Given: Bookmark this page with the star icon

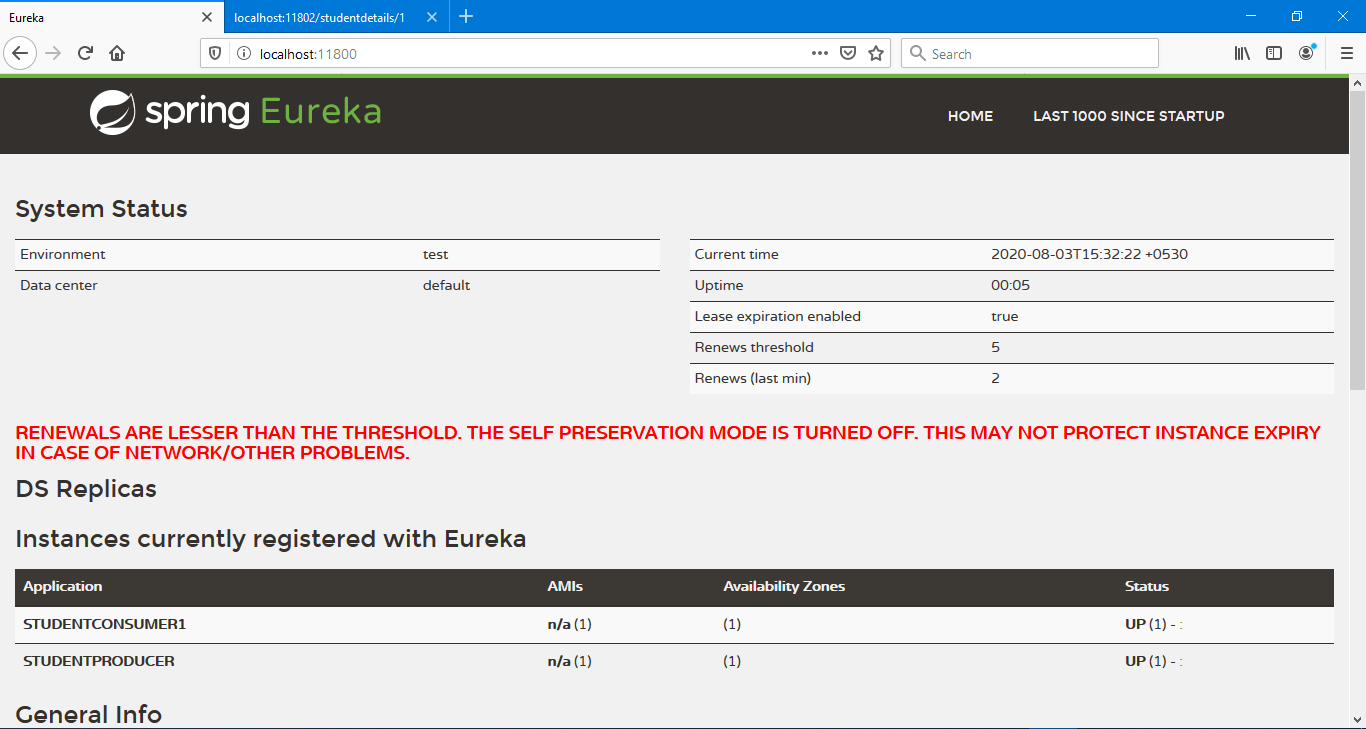Looking at the screenshot, I should (876, 54).
